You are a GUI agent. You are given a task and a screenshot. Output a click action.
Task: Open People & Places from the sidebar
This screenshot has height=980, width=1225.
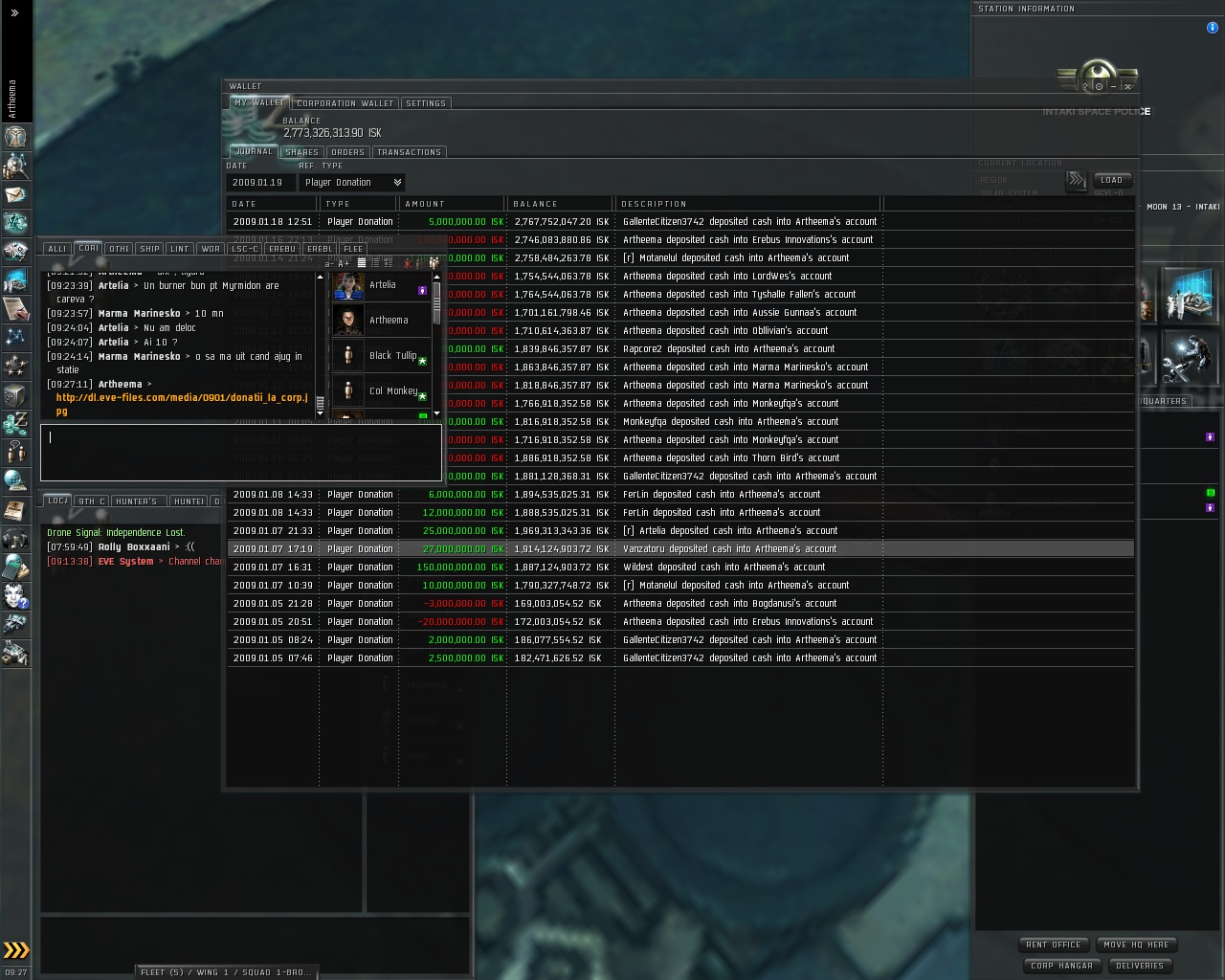pyautogui.click(x=15, y=166)
